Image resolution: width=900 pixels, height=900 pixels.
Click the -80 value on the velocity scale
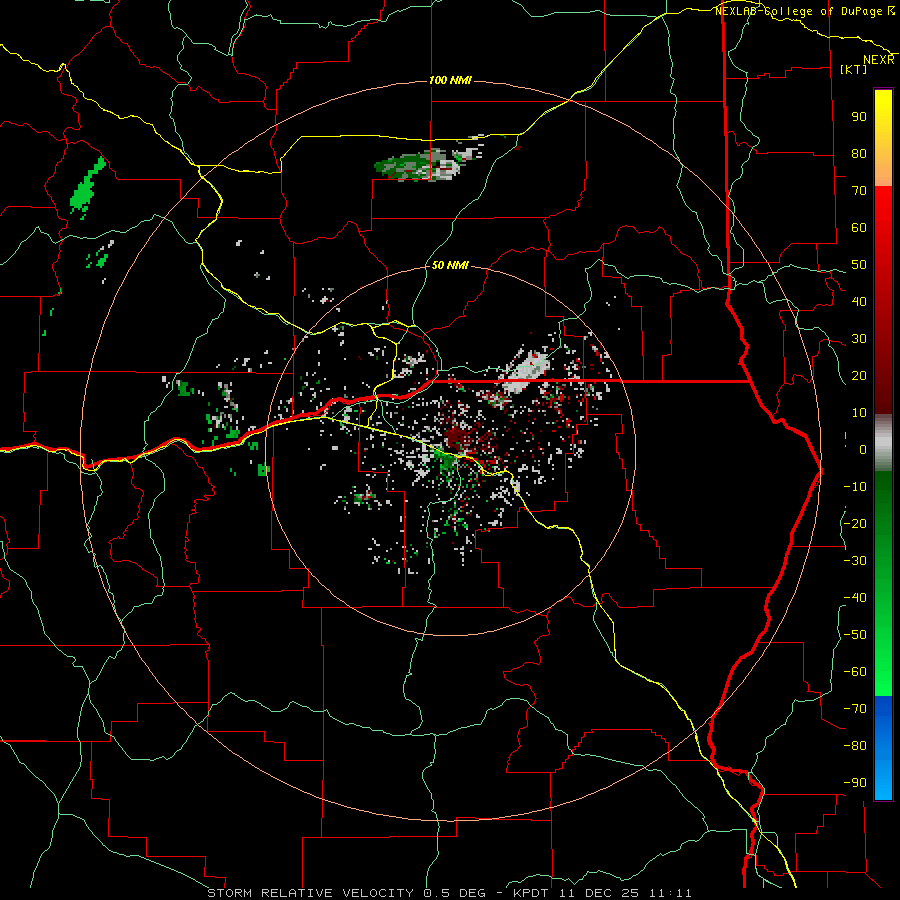pos(855,746)
